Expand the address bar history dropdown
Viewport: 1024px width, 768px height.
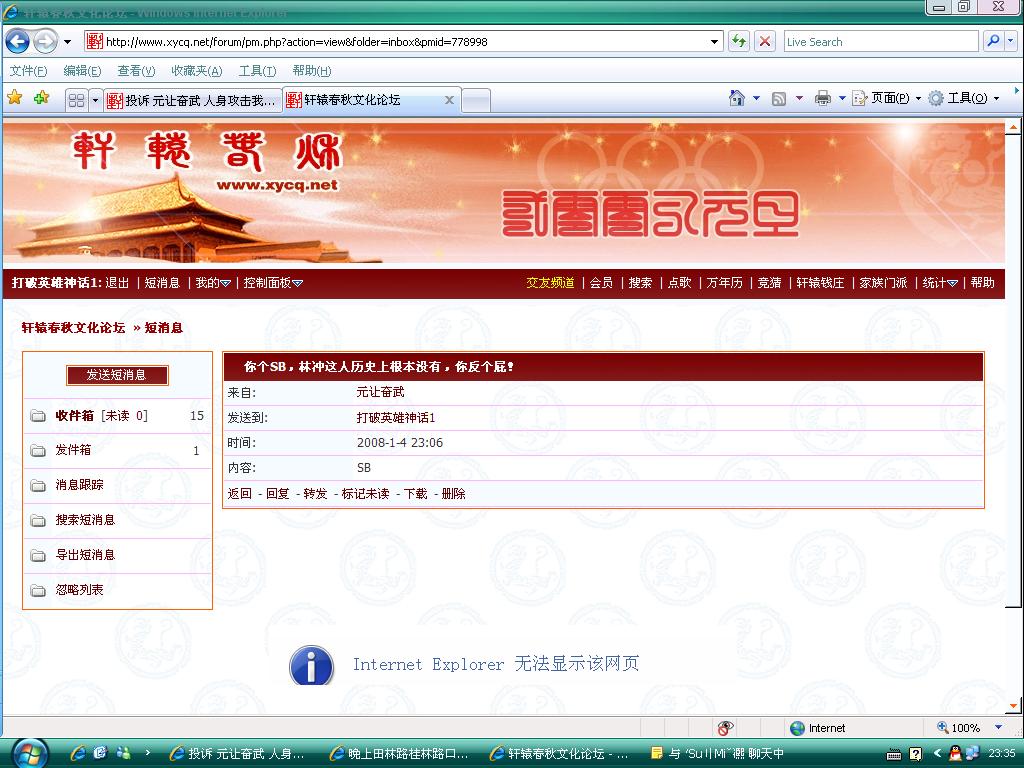[x=715, y=42]
